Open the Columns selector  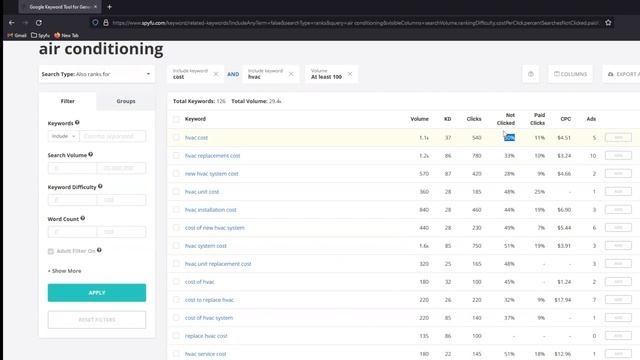[x=570, y=74]
